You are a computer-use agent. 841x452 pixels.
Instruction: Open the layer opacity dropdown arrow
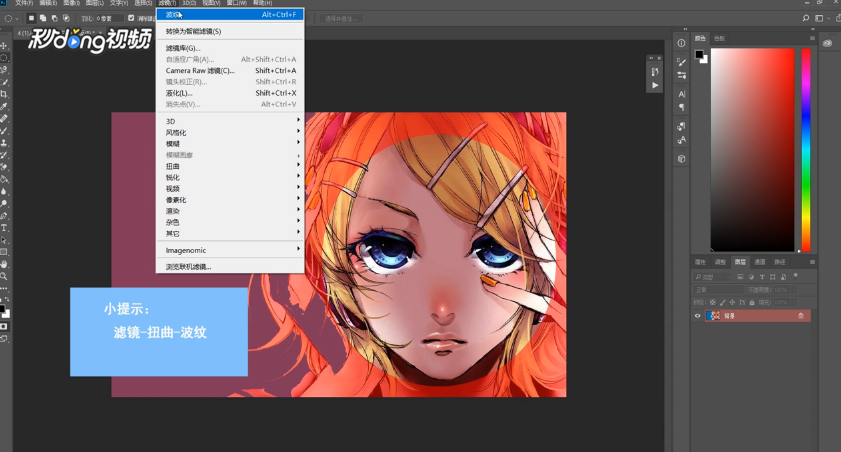click(793, 290)
